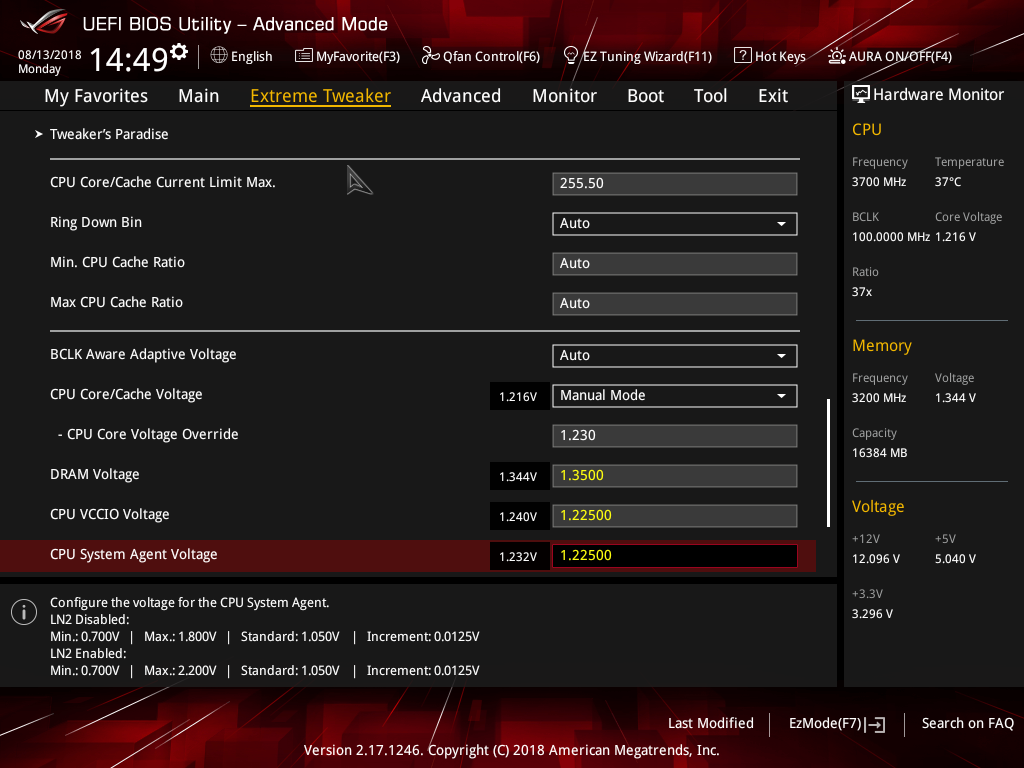Show the Hot Keys list
The width and height of the screenshot is (1024, 768).
[780, 56]
